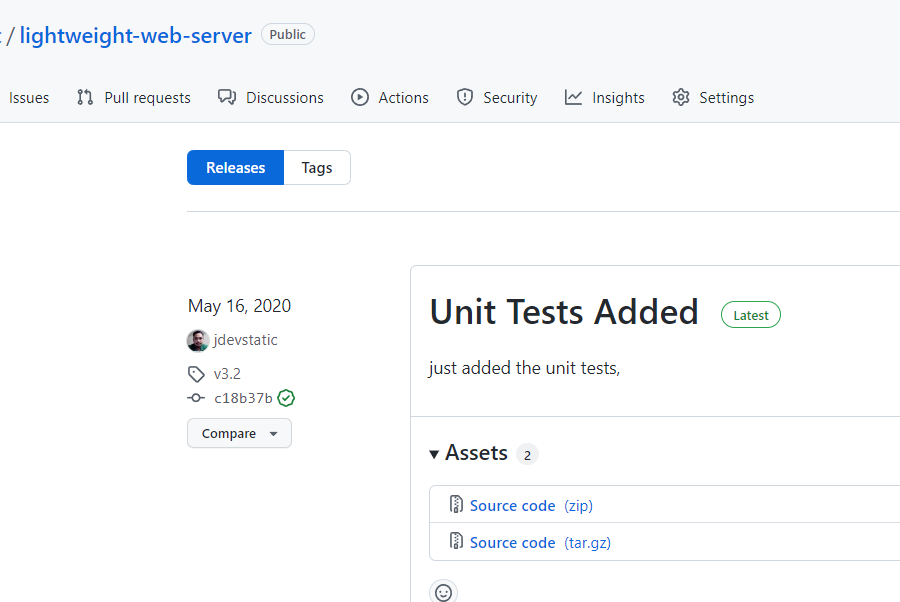Click the Pull requests icon
Image resolution: width=900 pixels, height=602 pixels.
(85, 97)
